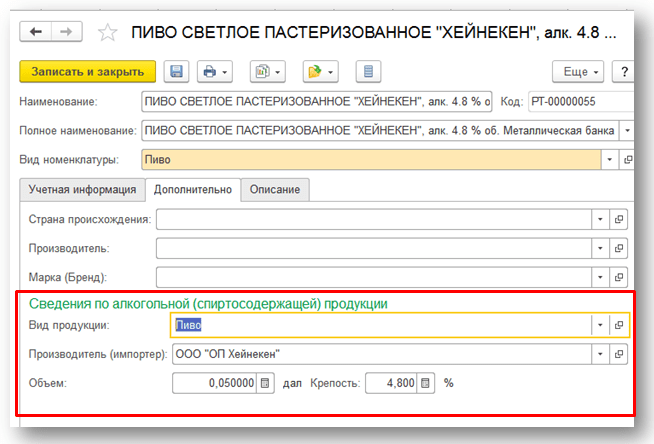This screenshot has width=654, height=444.
Task: Open the calculator for the Объем field
Action: tap(265, 383)
